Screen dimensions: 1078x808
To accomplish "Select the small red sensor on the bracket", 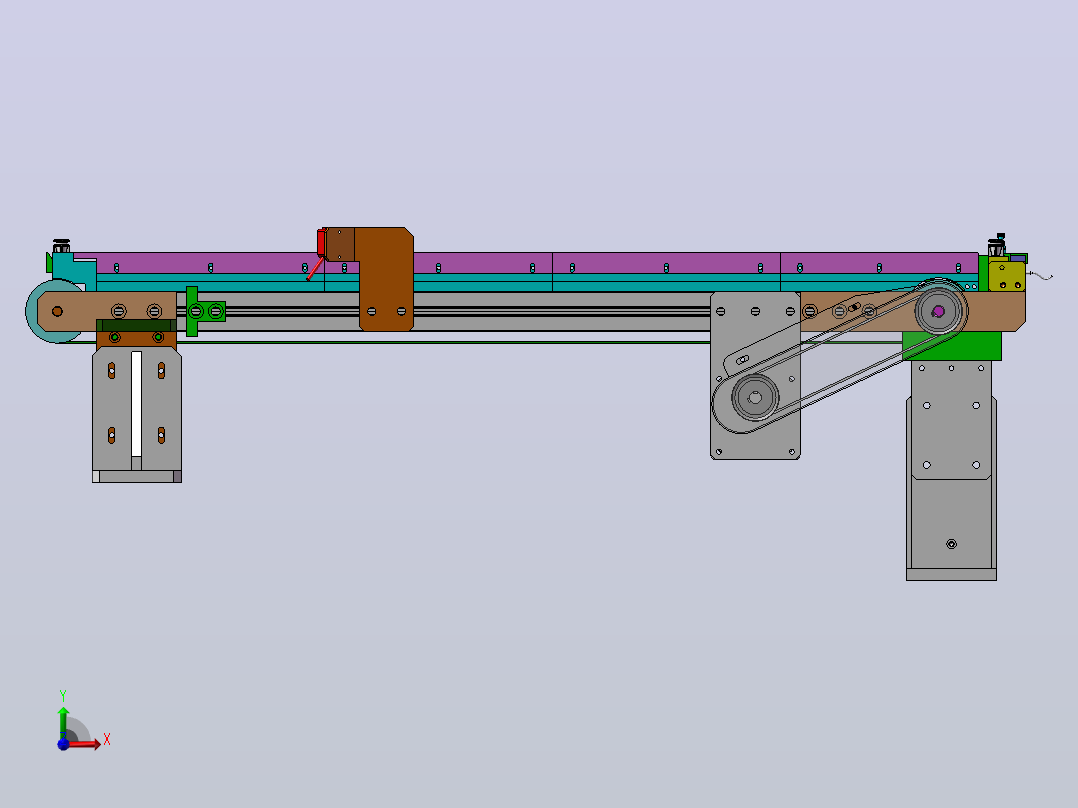I will (x=320, y=243).
